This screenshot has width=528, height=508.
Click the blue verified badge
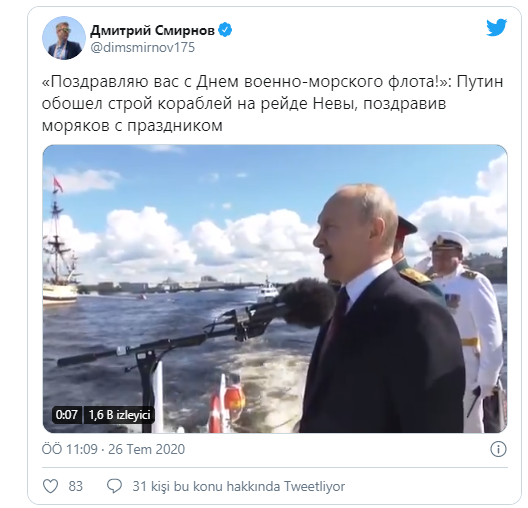click(225, 30)
